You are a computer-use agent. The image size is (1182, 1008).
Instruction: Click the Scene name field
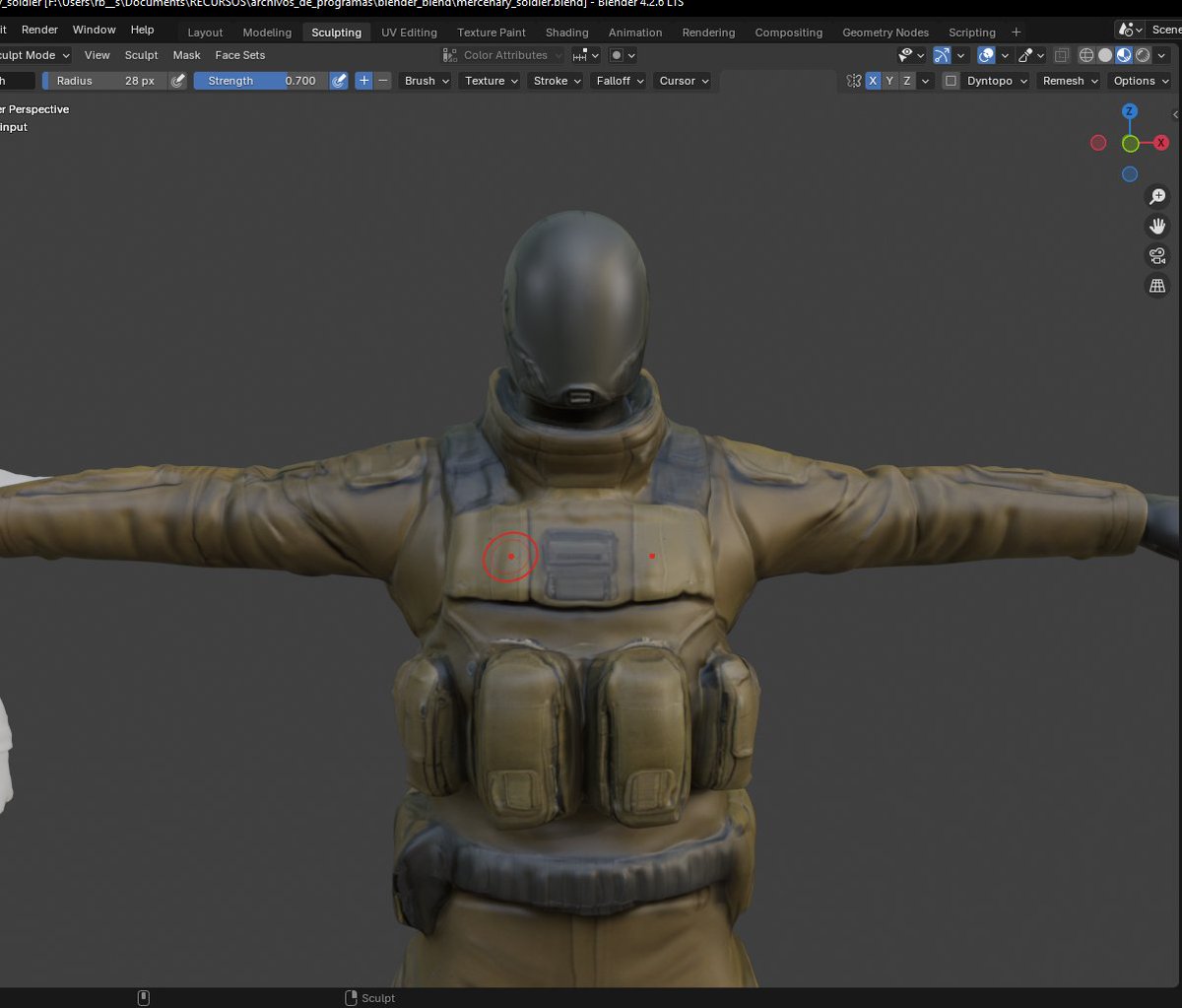click(1166, 30)
